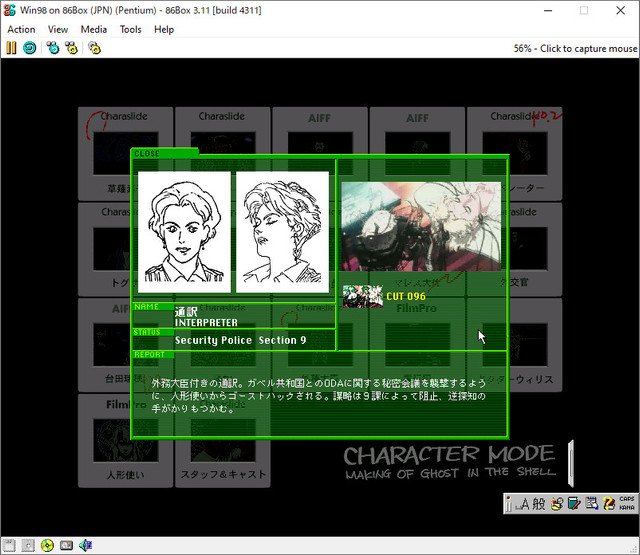
Task: Click the hard disk status icon
Action: coord(66,545)
